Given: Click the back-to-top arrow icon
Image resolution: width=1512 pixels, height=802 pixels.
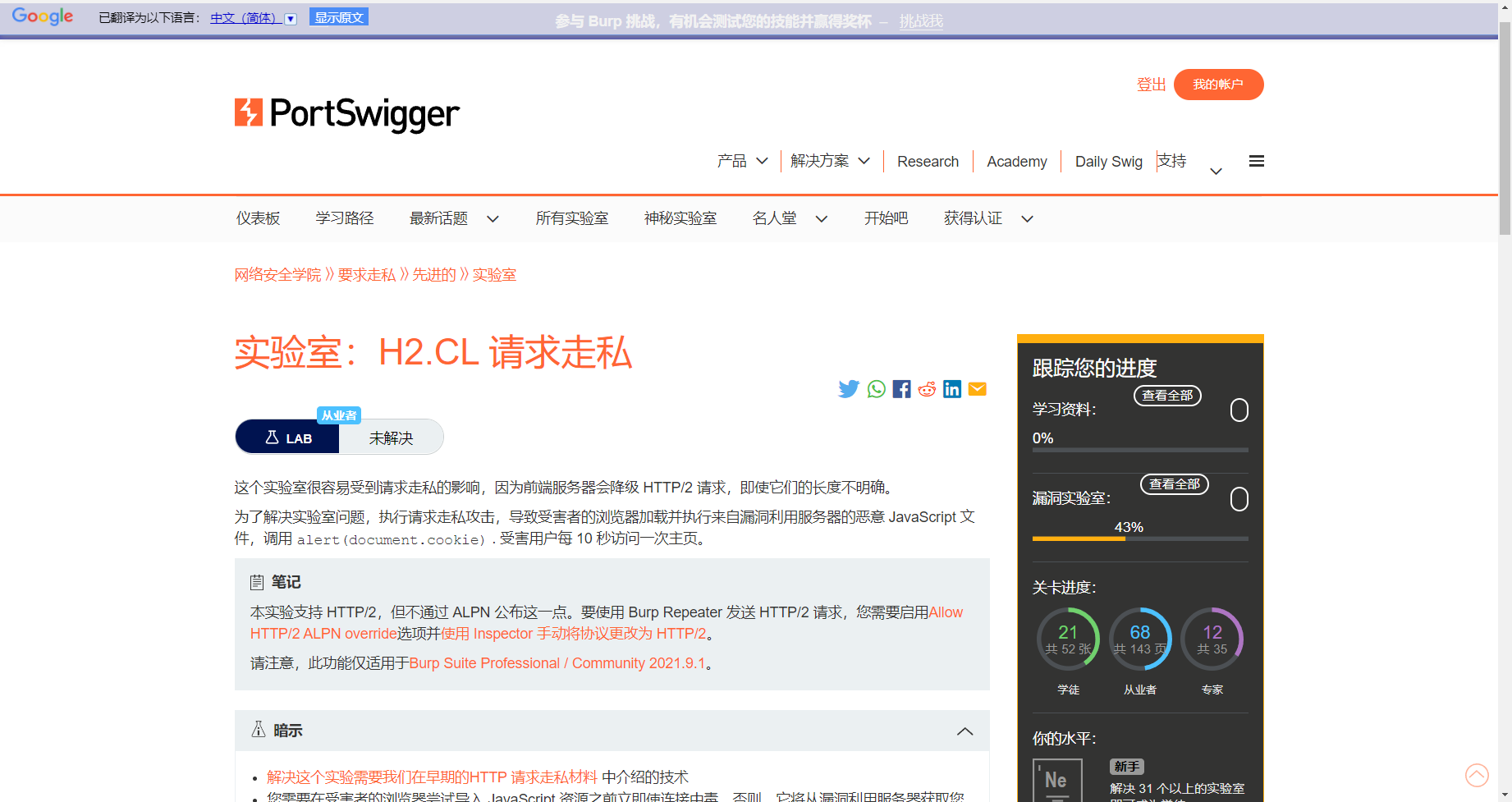Looking at the screenshot, I should [x=1477, y=775].
